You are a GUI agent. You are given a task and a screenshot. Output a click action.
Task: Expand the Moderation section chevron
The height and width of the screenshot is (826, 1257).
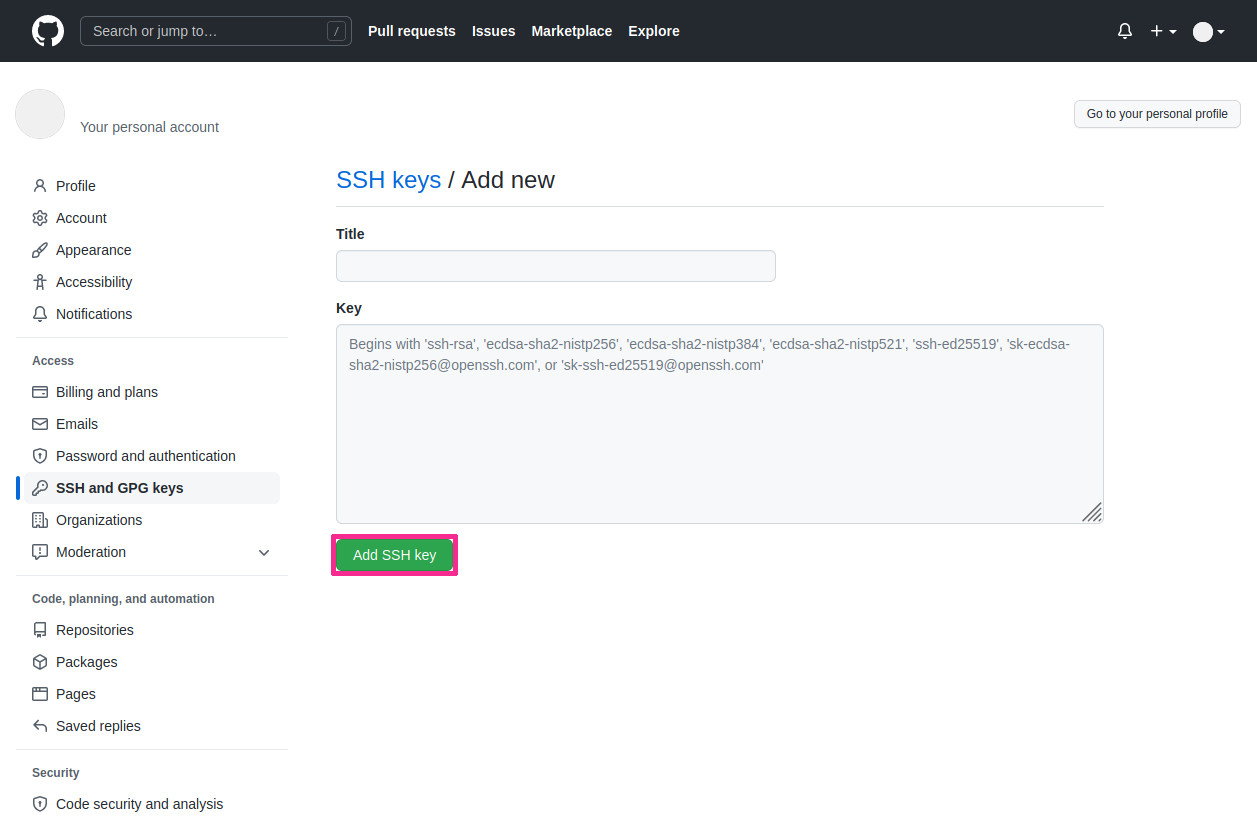click(264, 552)
